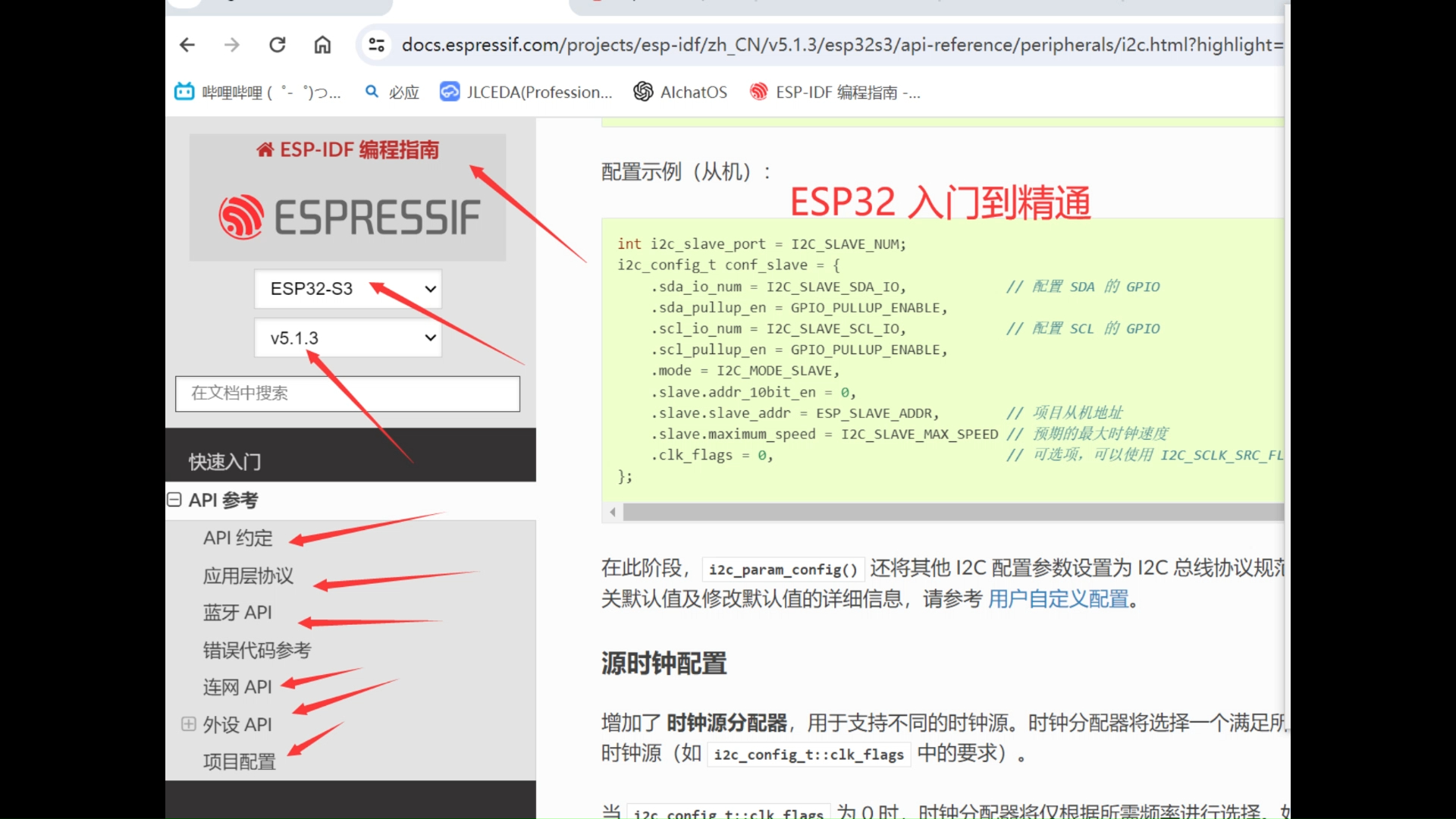Open the 必应 search bookmark
1456x819 pixels.
coord(392,92)
